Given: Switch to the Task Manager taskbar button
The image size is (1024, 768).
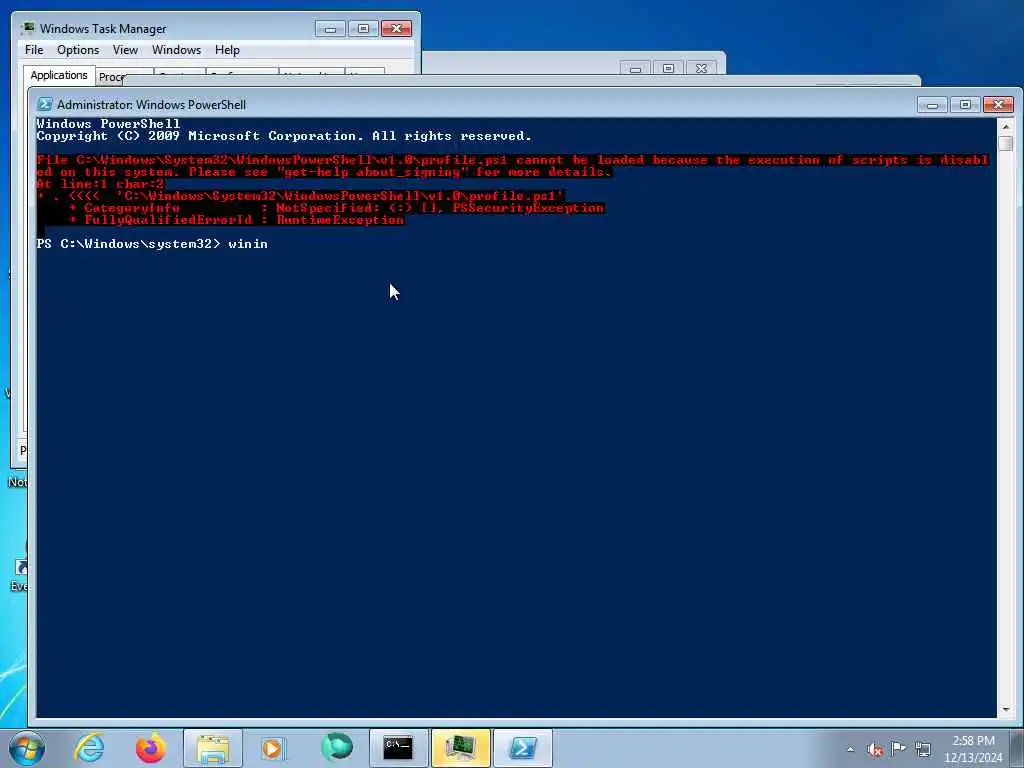Looking at the screenshot, I should point(460,748).
